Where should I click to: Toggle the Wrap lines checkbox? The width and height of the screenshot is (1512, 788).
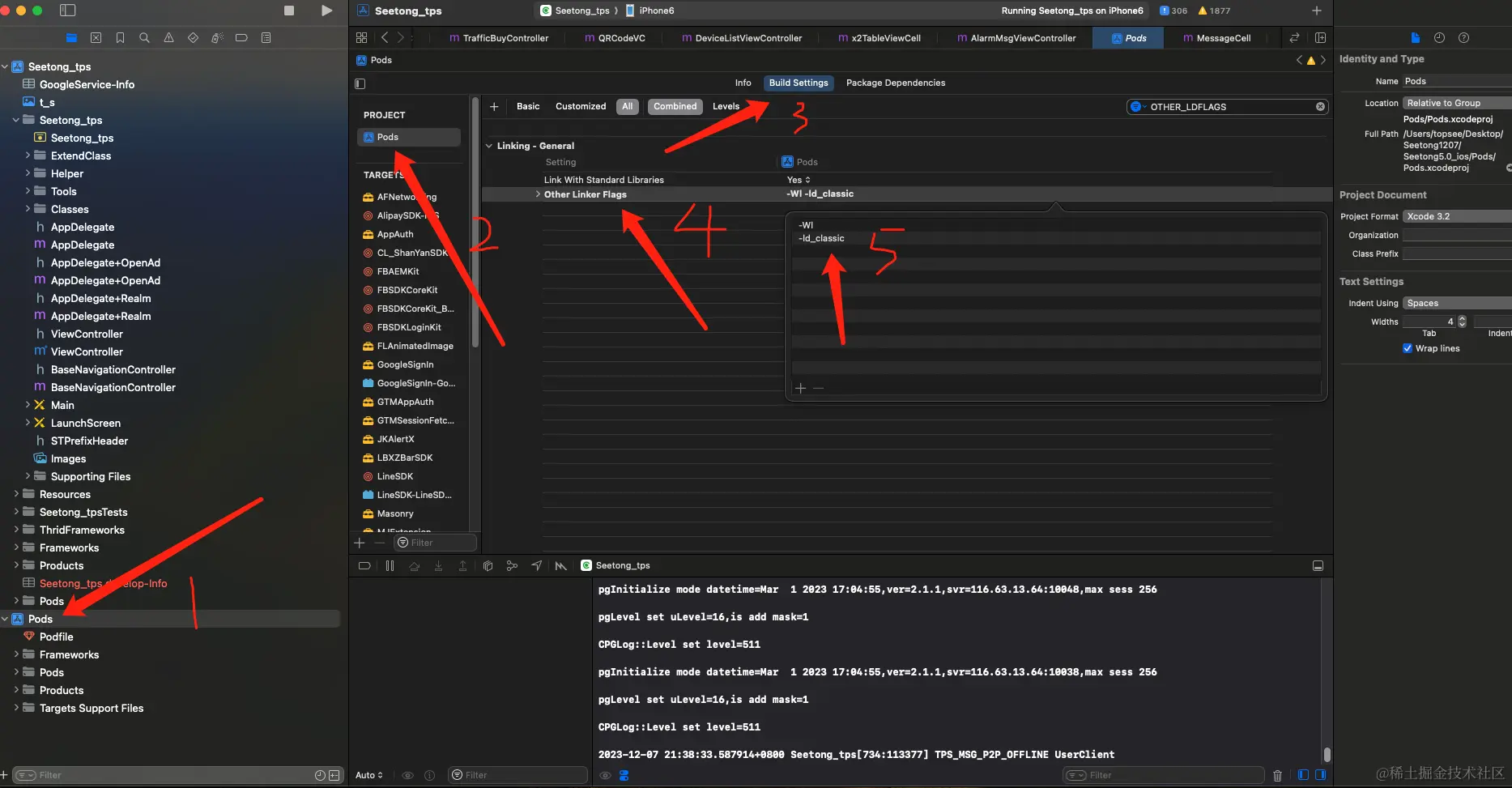point(1408,348)
